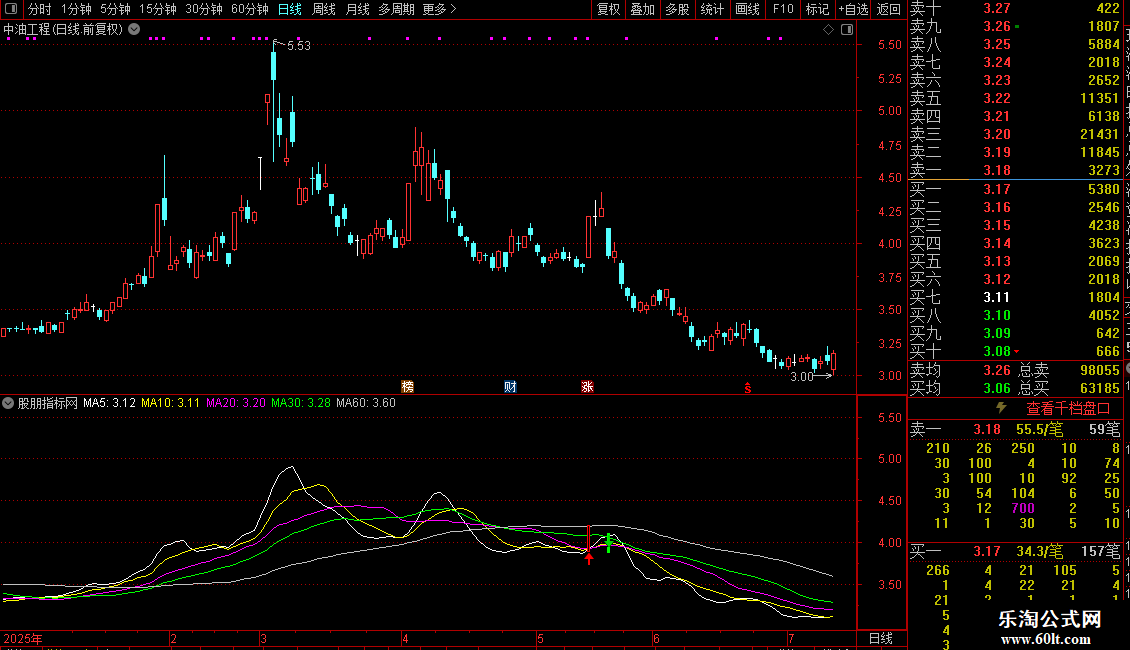This screenshot has width=1130, height=650.
Task: Open F10 company info
Action: pyautogui.click(x=783, y=9)
